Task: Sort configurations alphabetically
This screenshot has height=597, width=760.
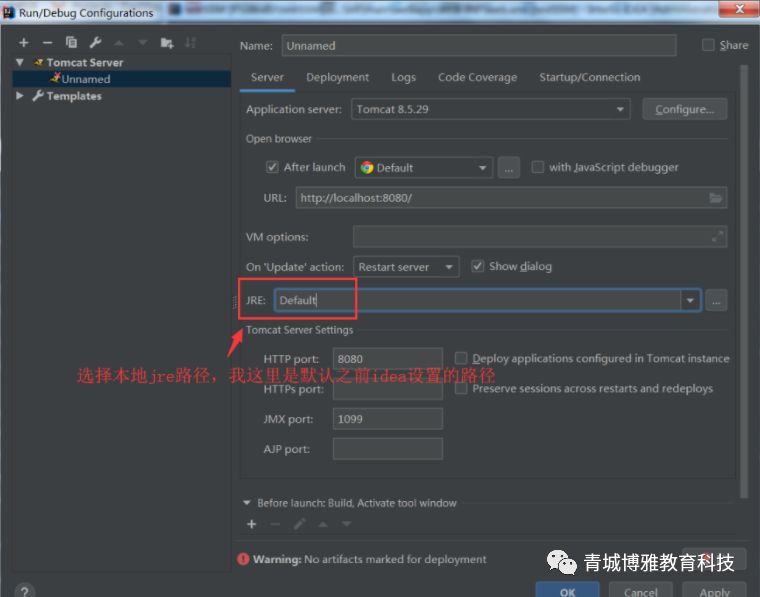Action: 190,43
